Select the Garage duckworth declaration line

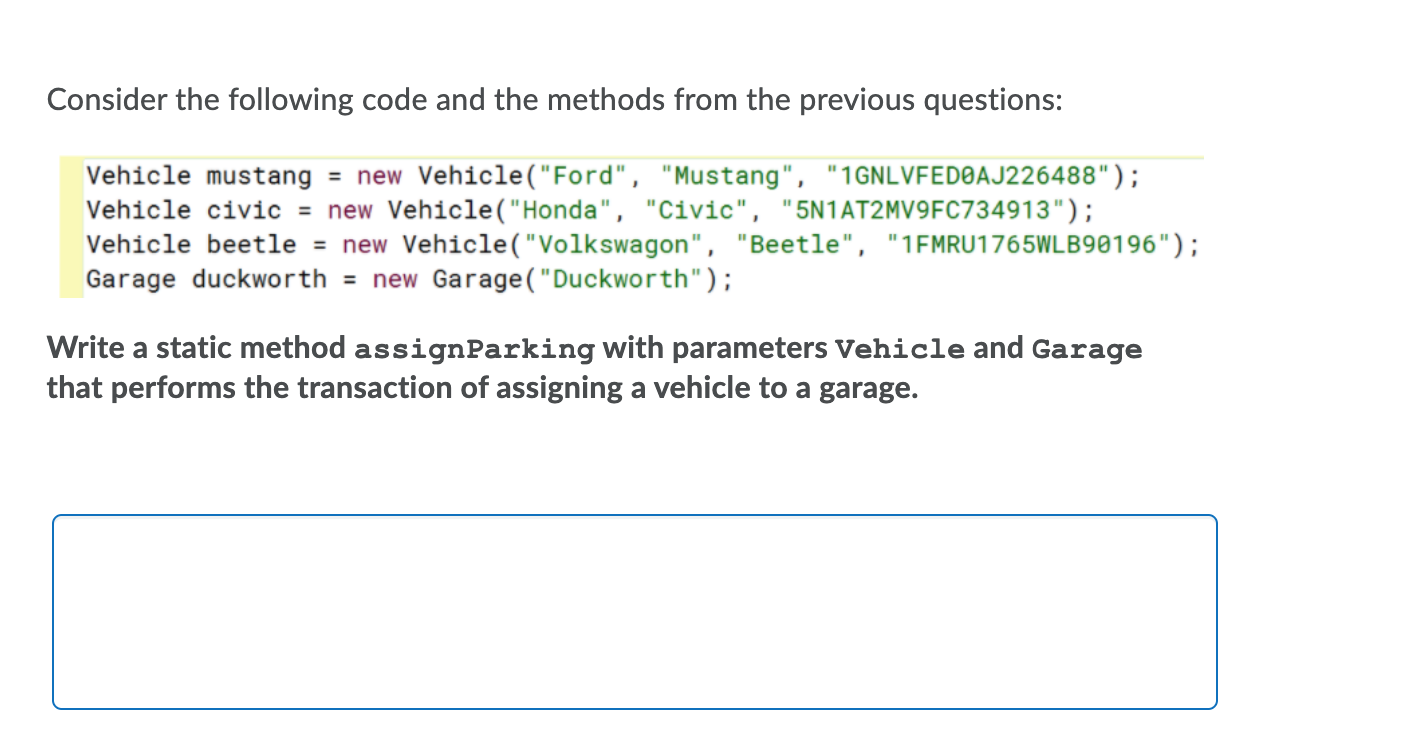coord(409,279)
